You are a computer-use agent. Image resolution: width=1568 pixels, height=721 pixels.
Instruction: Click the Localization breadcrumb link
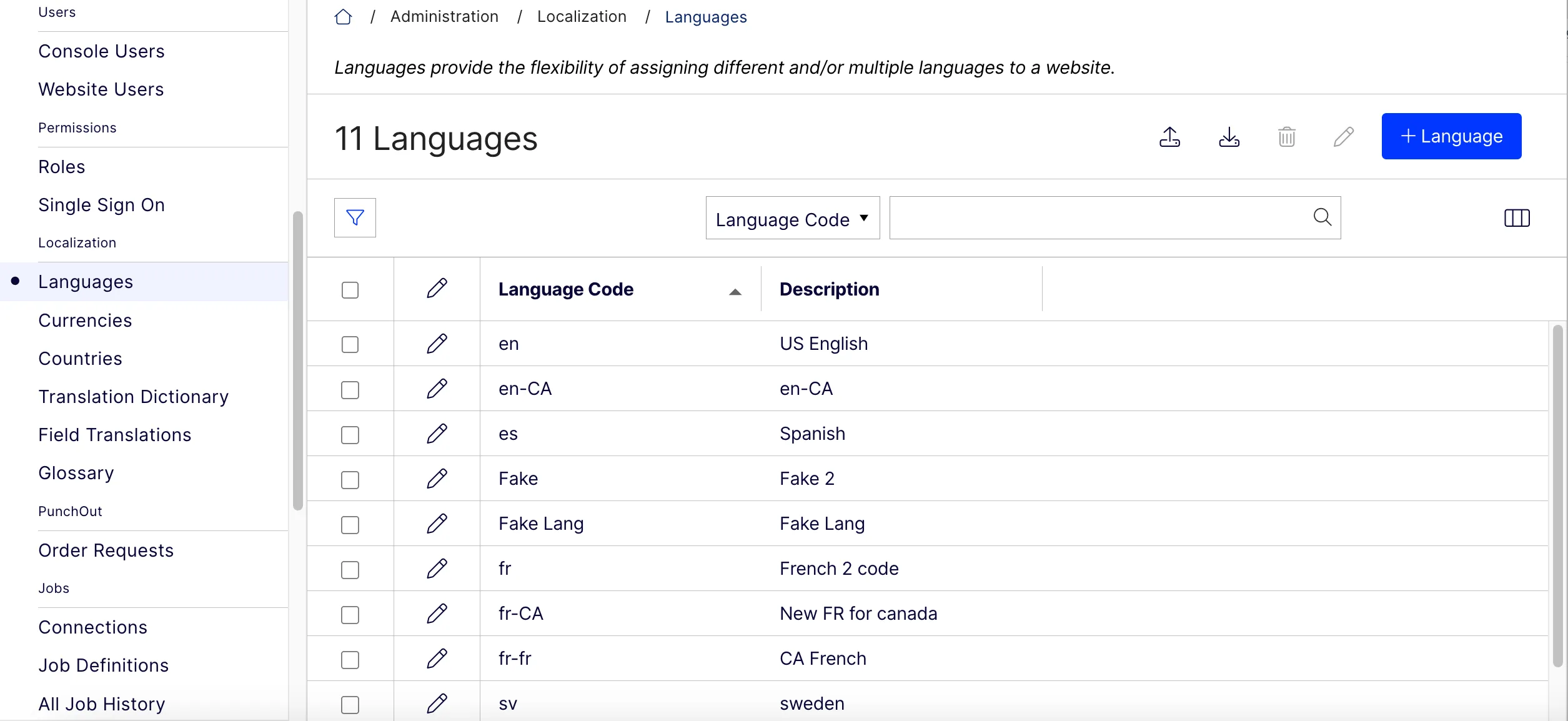pos(582,17)
